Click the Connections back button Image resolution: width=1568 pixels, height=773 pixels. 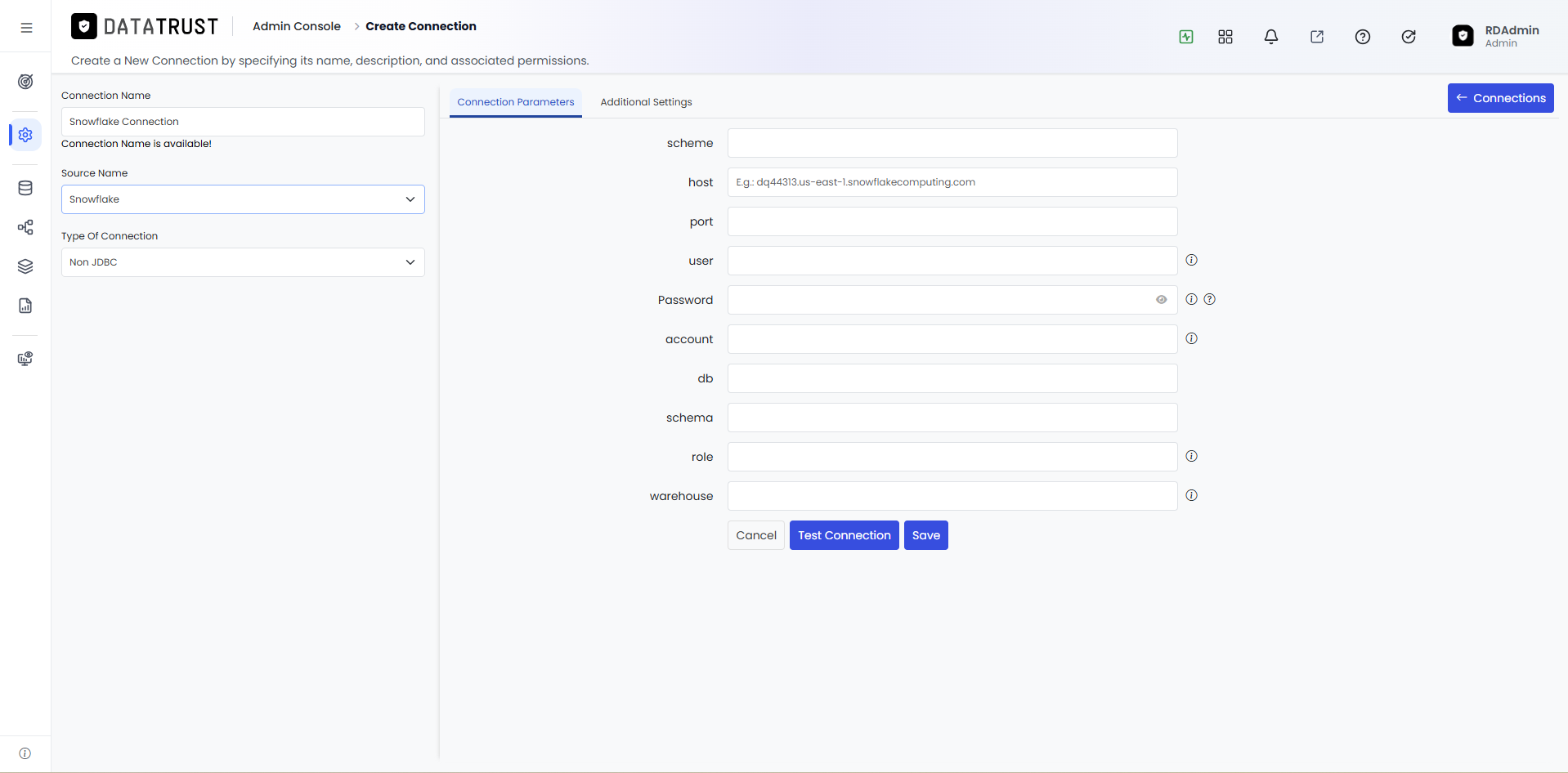[1501, 98]
